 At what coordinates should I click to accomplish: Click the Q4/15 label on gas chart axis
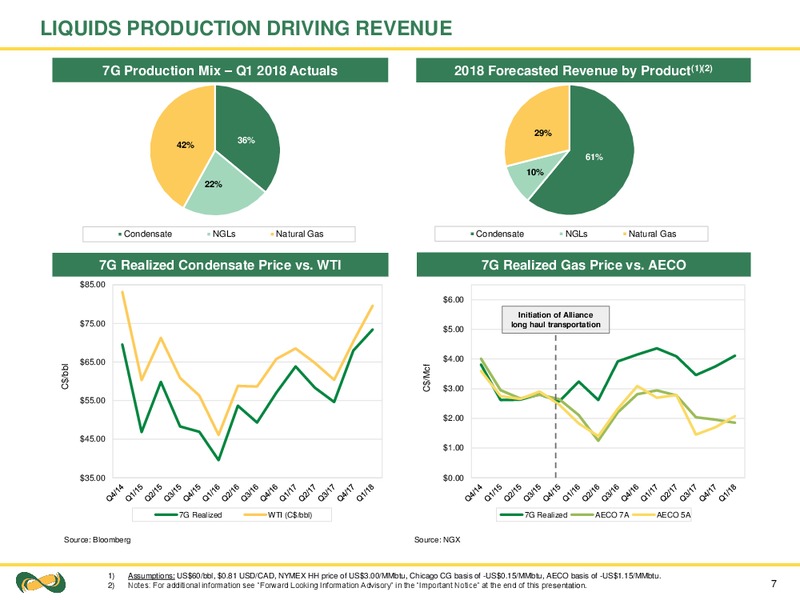[x=551, y=493]
